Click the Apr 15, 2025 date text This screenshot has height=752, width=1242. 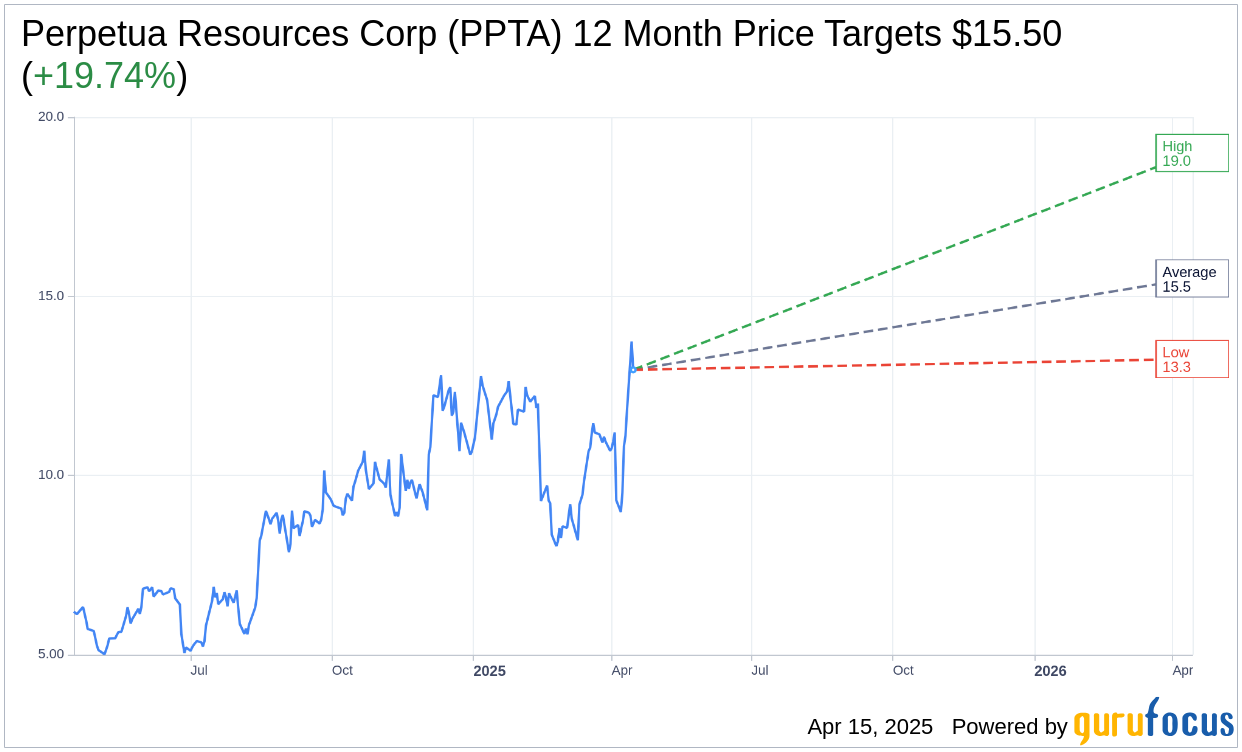(x=870, y=727)
